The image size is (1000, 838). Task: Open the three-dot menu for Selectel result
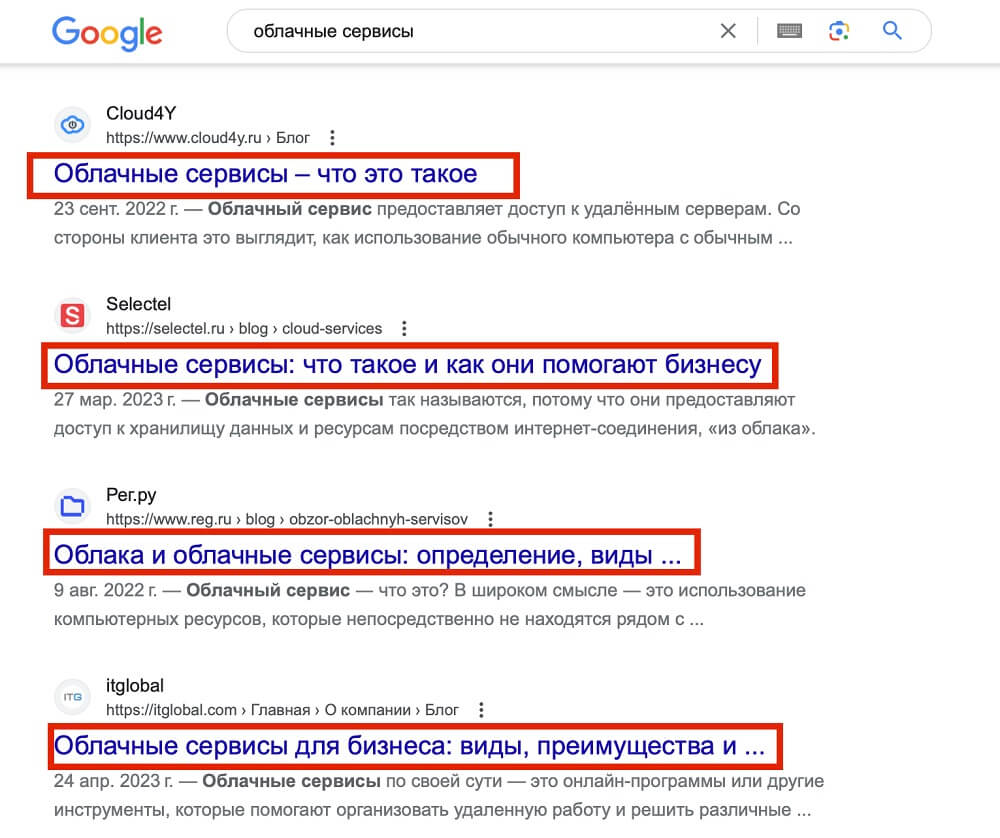point(404,329)
